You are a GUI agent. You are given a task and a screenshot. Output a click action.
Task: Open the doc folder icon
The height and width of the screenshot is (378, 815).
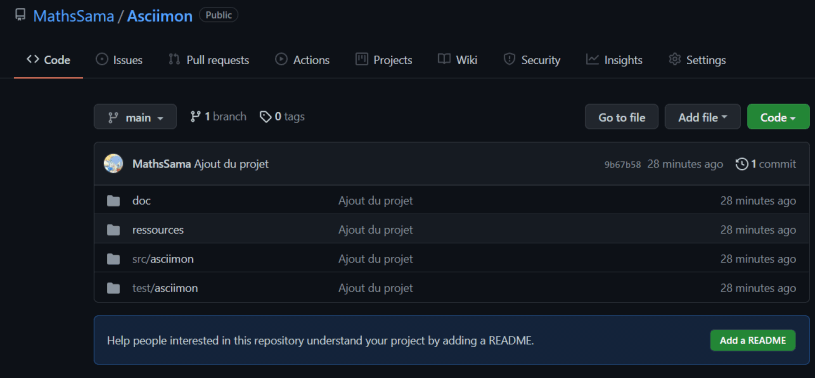[113, 201]
